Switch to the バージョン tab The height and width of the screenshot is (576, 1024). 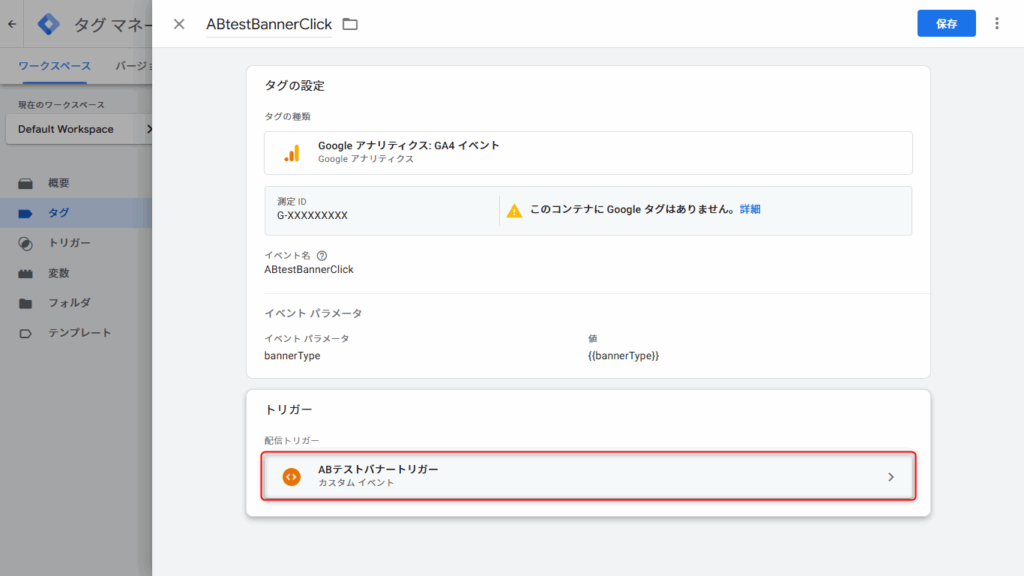click(134, 66)
